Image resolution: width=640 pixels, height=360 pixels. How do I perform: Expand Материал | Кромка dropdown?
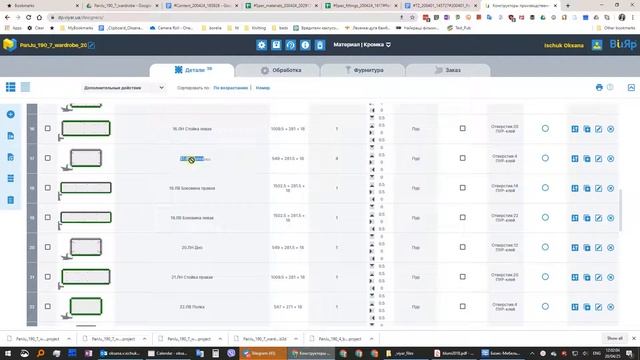362,44
